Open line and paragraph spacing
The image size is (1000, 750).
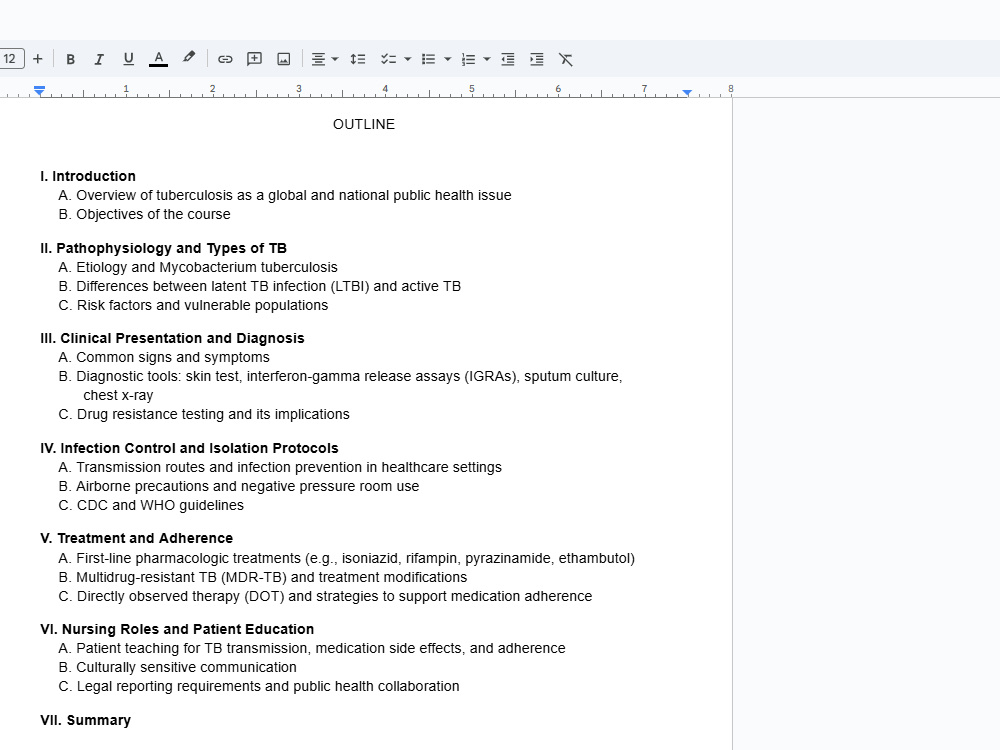point(358,59)
